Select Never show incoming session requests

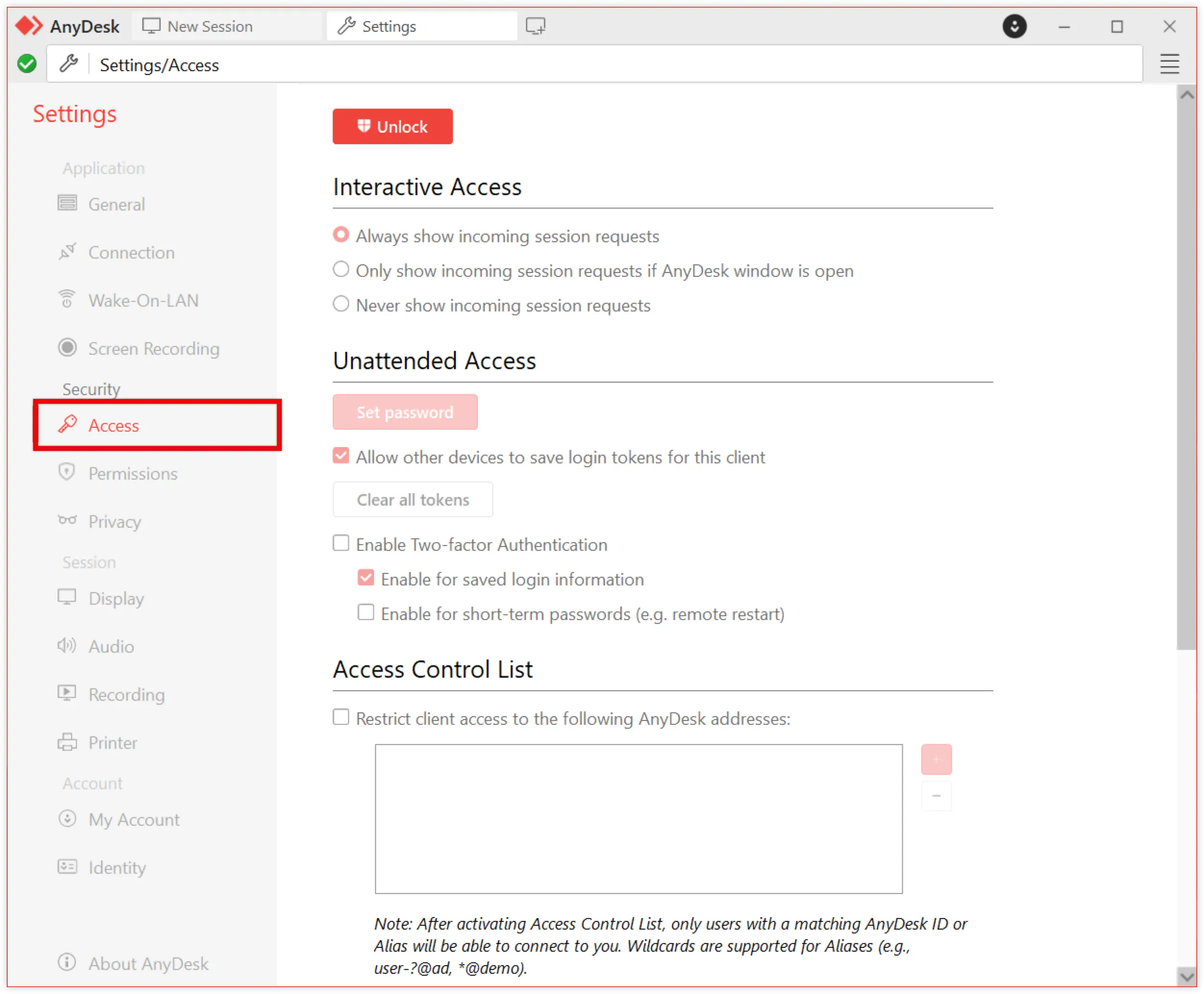[x=341, y=304]
